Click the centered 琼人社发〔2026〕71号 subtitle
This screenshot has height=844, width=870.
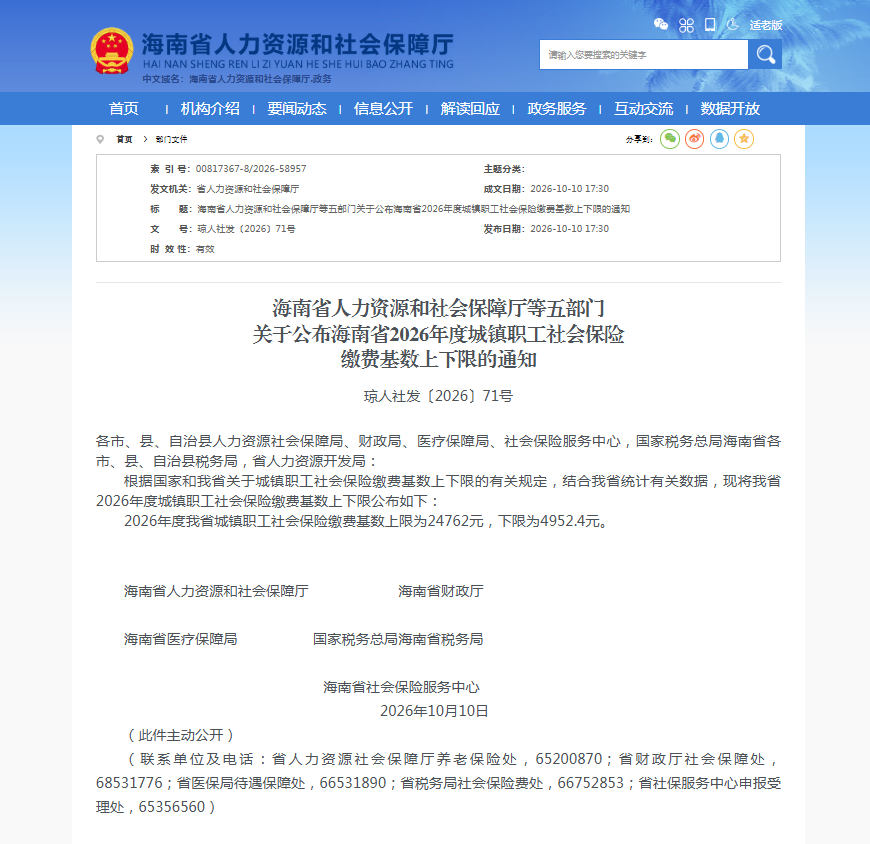438,396
